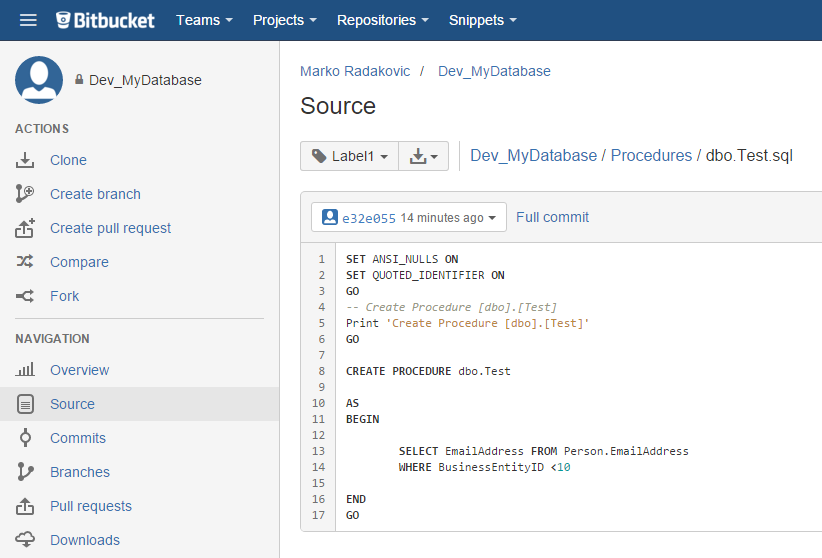Click the Fork icon in sidebar

[x=26, y=296]
